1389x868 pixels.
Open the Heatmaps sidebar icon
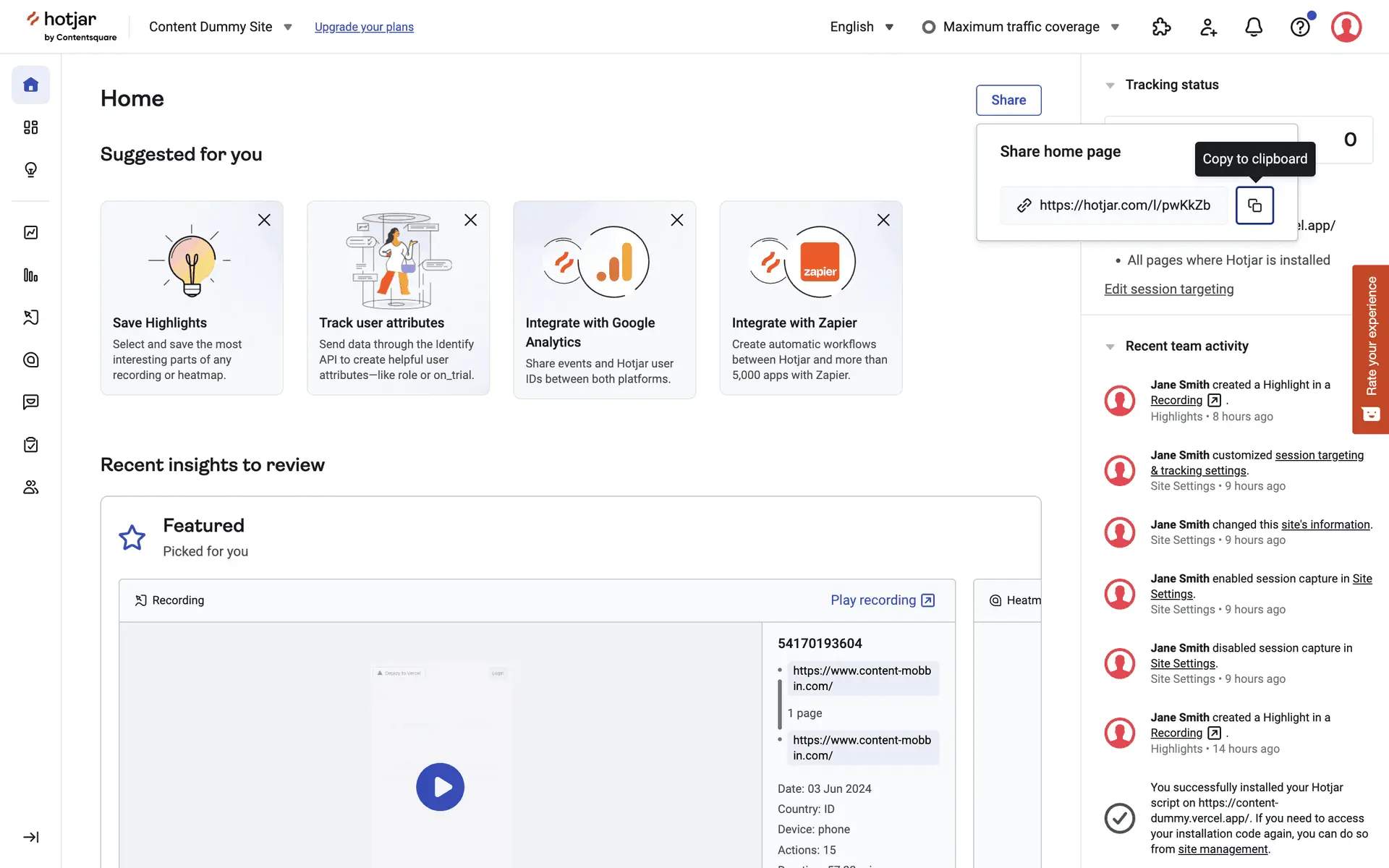(x=30, y=359)
